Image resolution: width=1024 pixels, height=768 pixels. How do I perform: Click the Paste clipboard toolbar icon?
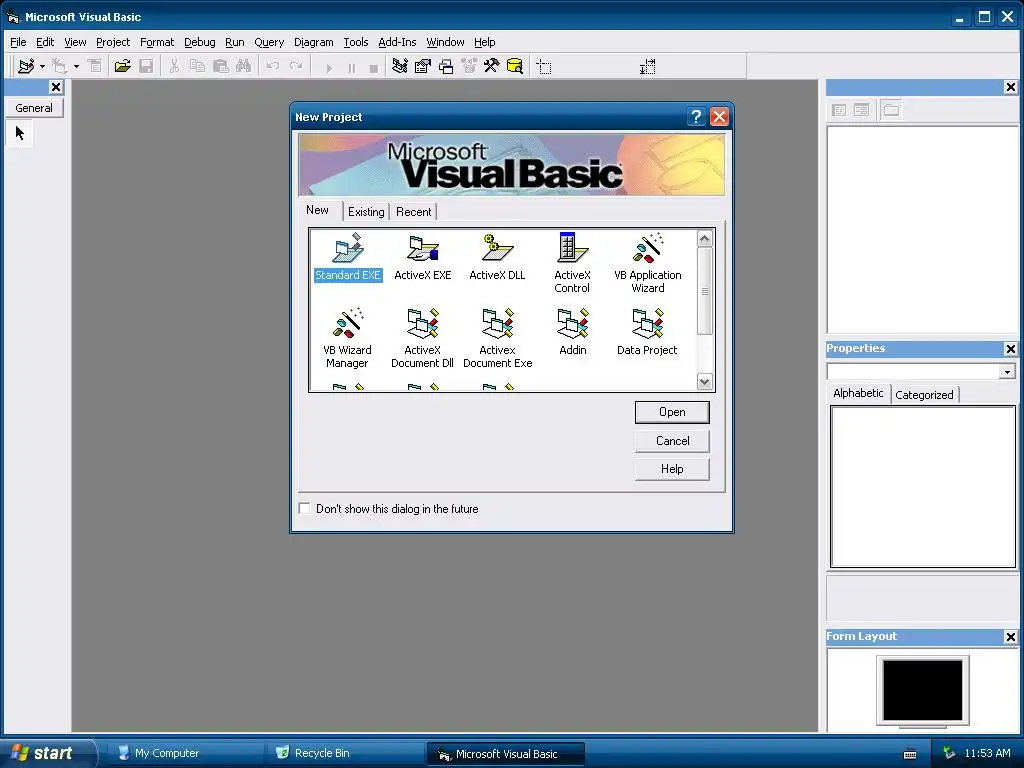[221, 67]
